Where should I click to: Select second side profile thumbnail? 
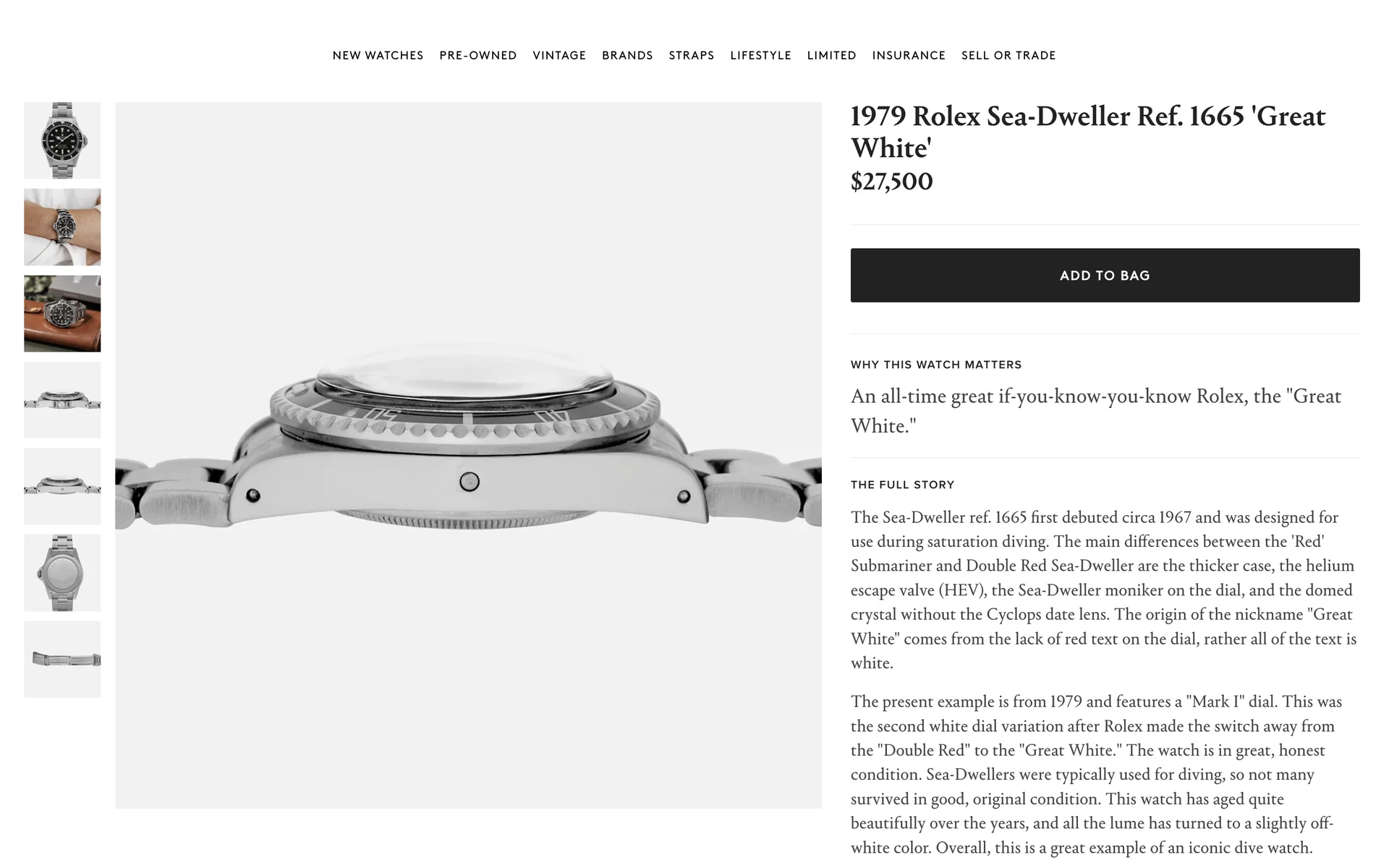tap(62, 486)
